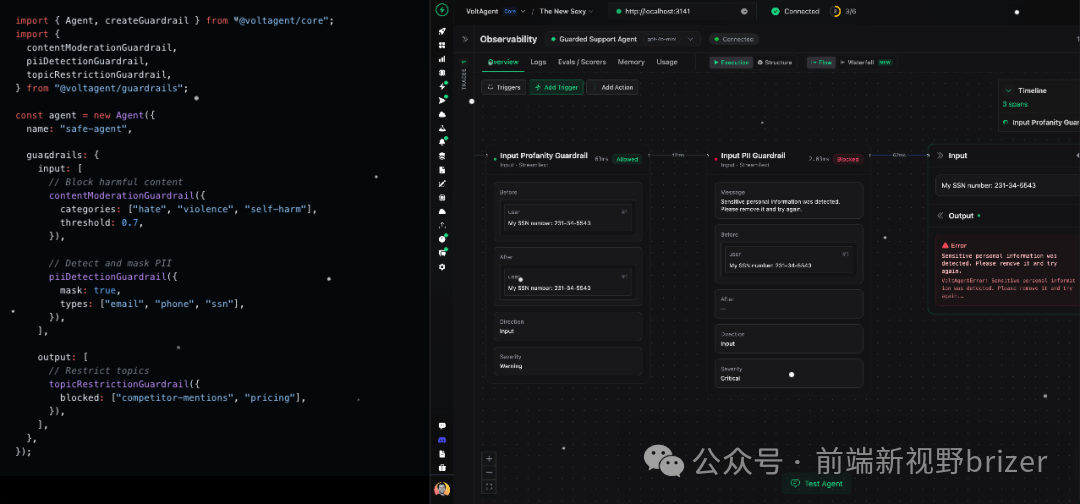
Task: Collapse the Timeline panel
Action: 1008,90
